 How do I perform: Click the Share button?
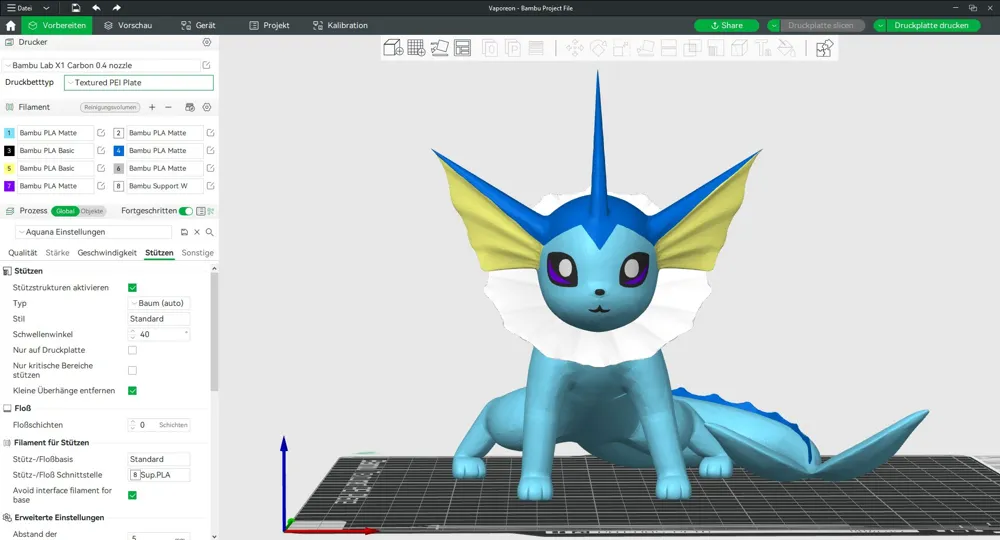(x=726, y=26)
